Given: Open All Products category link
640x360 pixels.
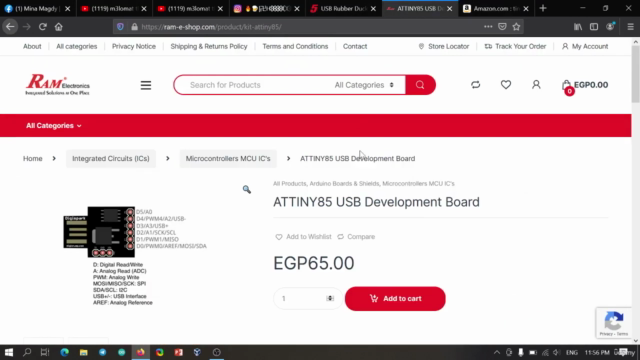Looking at the screenshot, I should click(289, 184).
